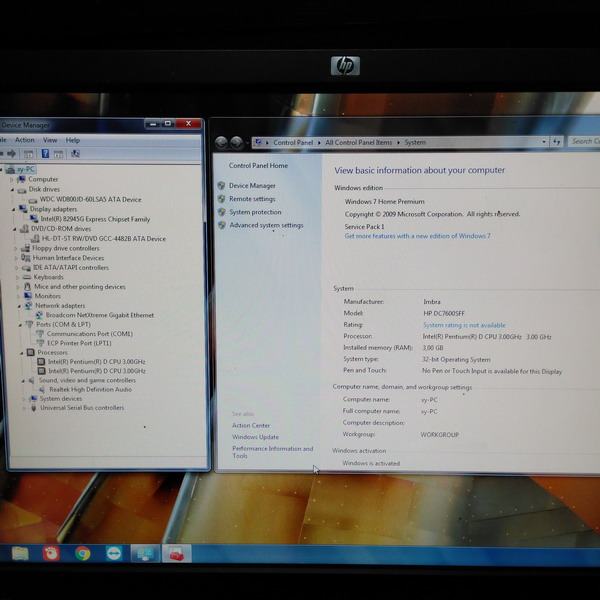The image size is (600, 600).
Task: Select HL-DT-ST RW/DVD GCC-4482B ATA Device
Action: click(x=104, y=238)
